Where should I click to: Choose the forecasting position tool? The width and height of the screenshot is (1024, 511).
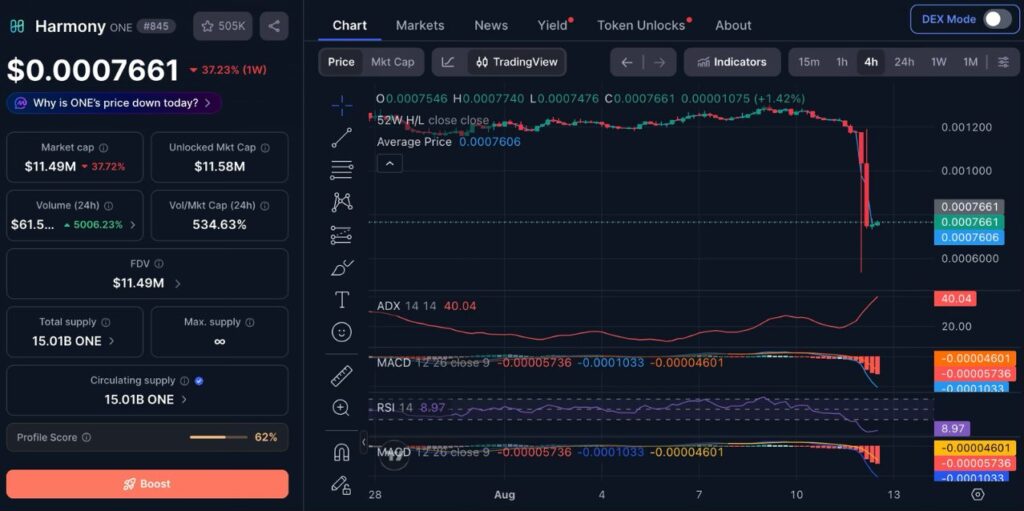click(x=342, y=235)
